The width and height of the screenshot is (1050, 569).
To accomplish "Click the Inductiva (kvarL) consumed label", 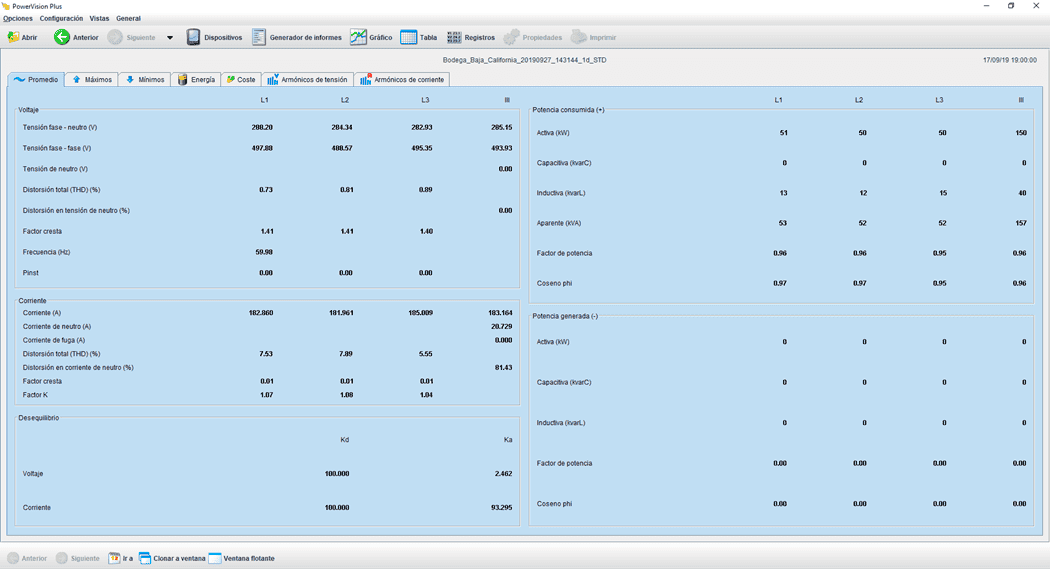I will point(560,193).
